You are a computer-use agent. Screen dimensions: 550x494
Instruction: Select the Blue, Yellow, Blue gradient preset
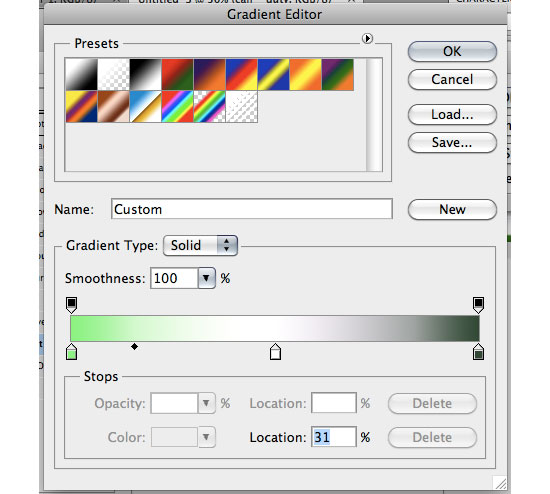273,74
